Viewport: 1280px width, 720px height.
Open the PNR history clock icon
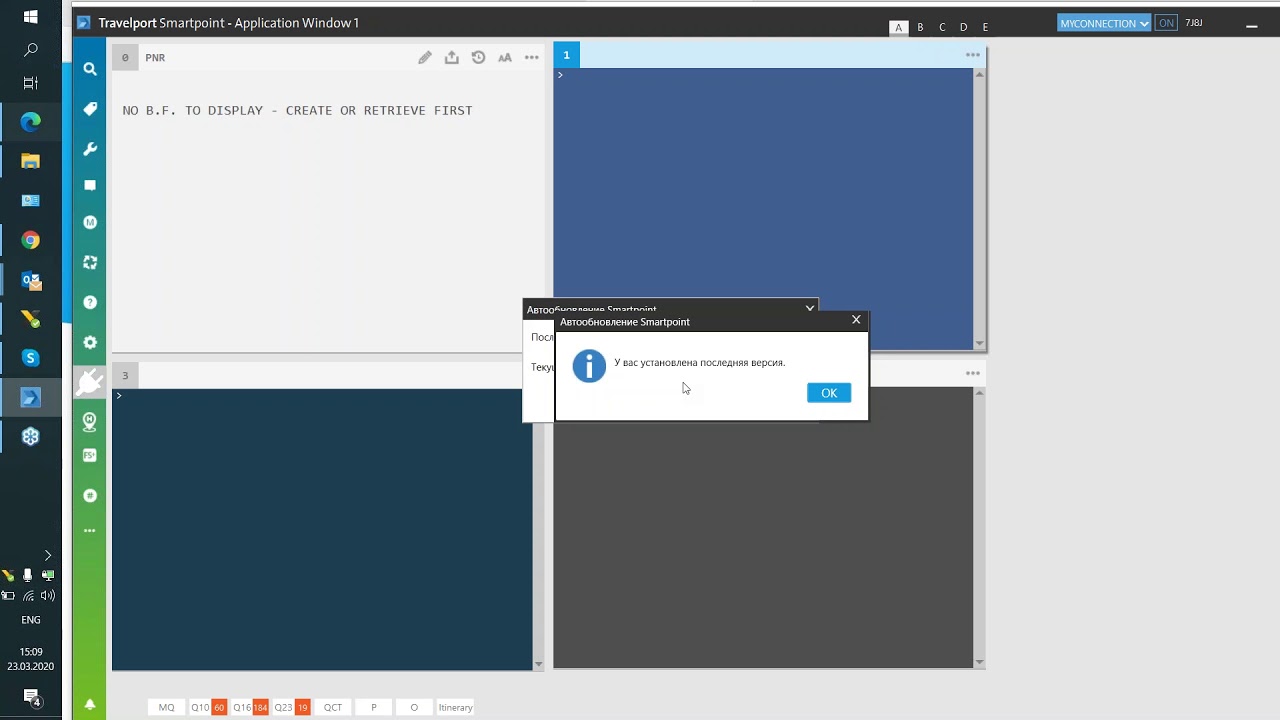(x=478, y=57)
